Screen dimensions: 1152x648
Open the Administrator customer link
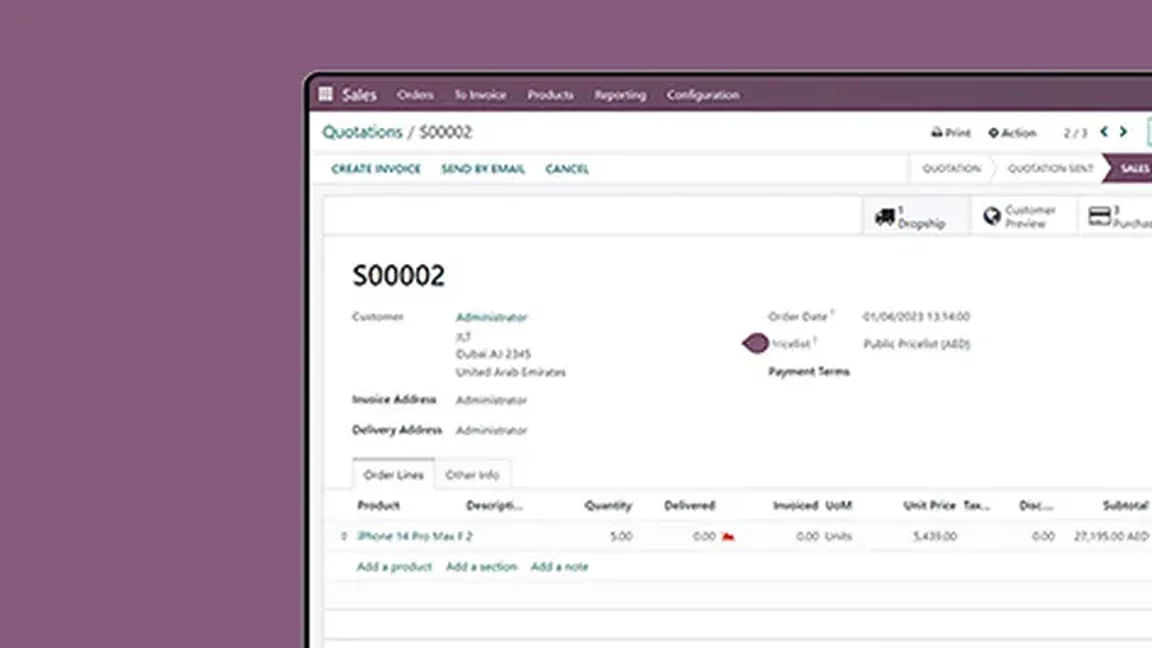point(492,317)
